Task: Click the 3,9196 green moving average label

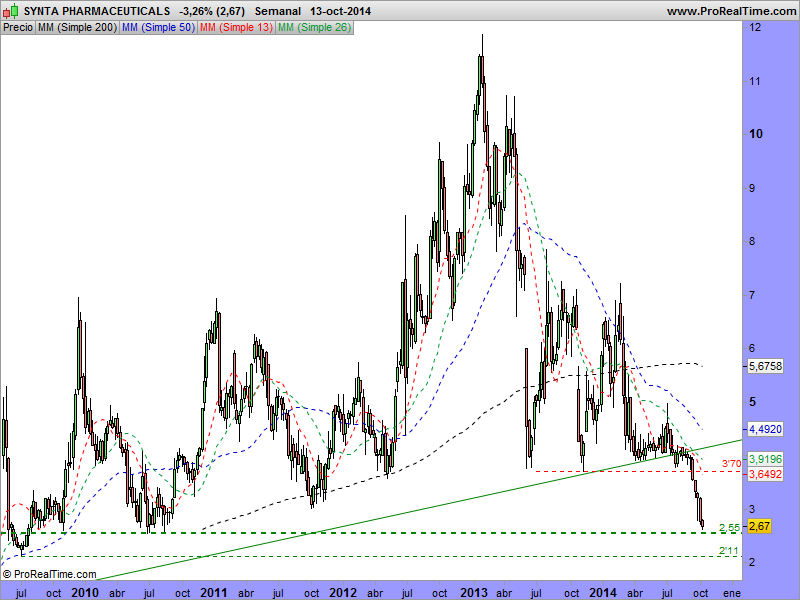Action: [765, 459]
